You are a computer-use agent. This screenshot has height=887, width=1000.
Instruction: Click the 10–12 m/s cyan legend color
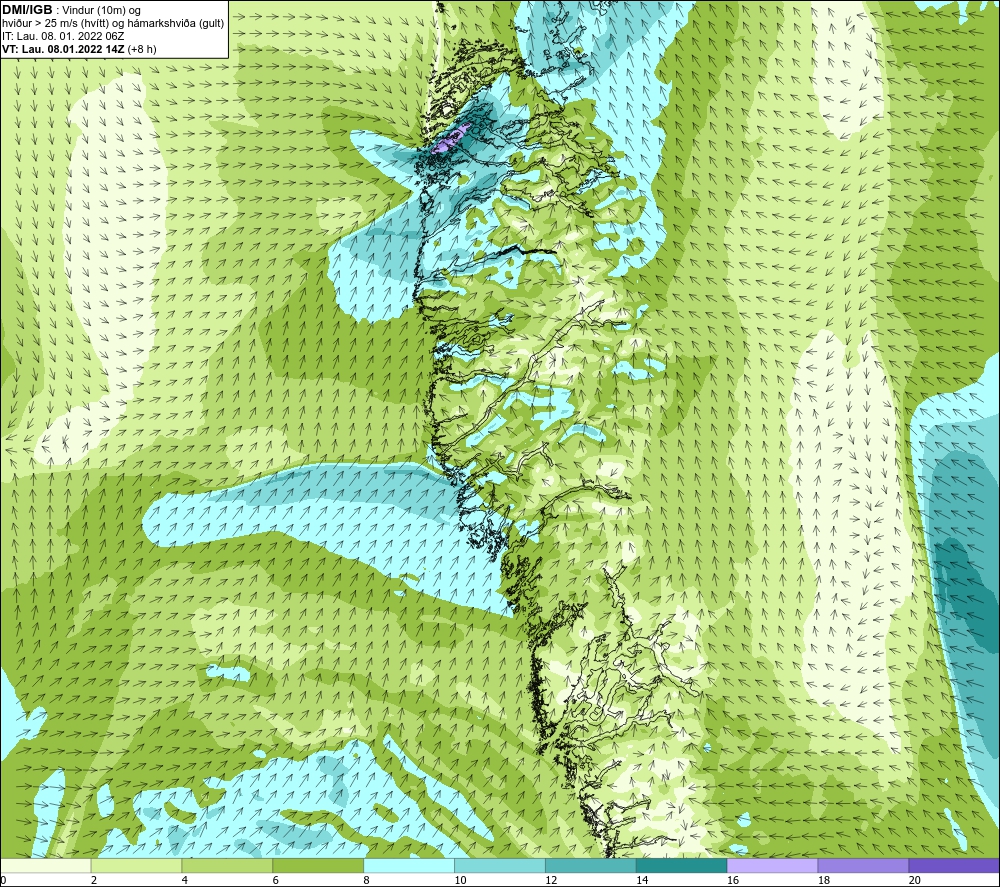click(x=500, y=866)
